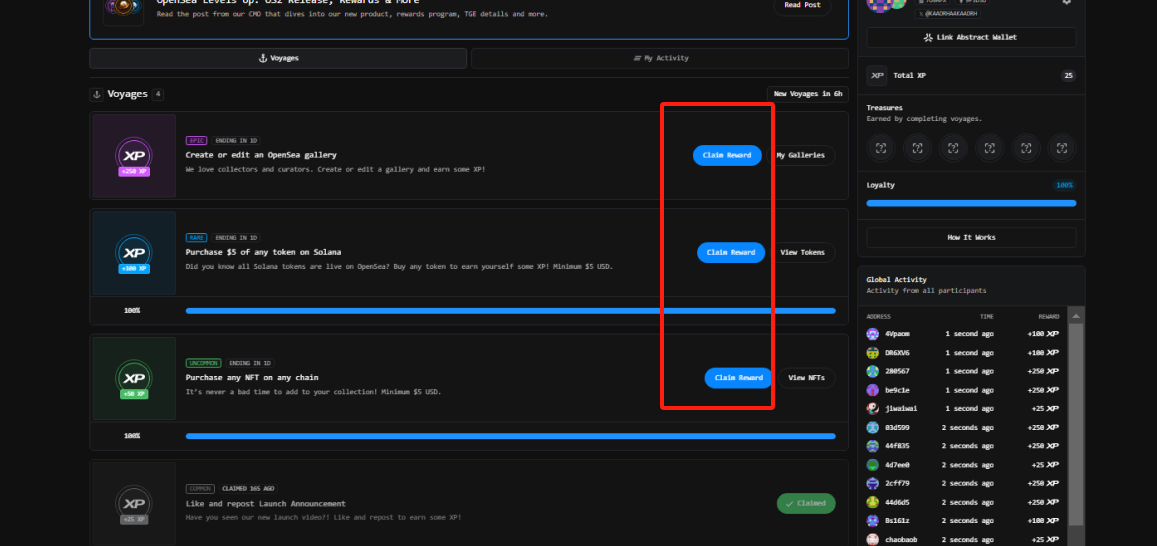Click title Create or edit an OpenSea gallery
This screenshot has height=546, width=1157.
pos(261,155)
